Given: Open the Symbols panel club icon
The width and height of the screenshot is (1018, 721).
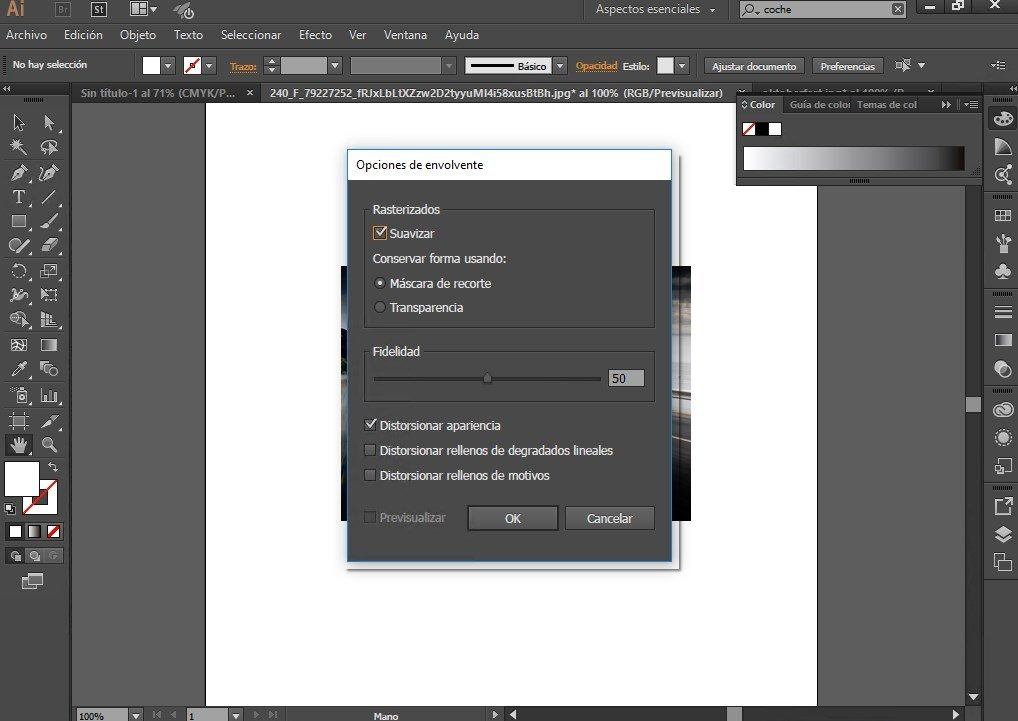Looking at the screenshot, I should tap(1003, 270).
